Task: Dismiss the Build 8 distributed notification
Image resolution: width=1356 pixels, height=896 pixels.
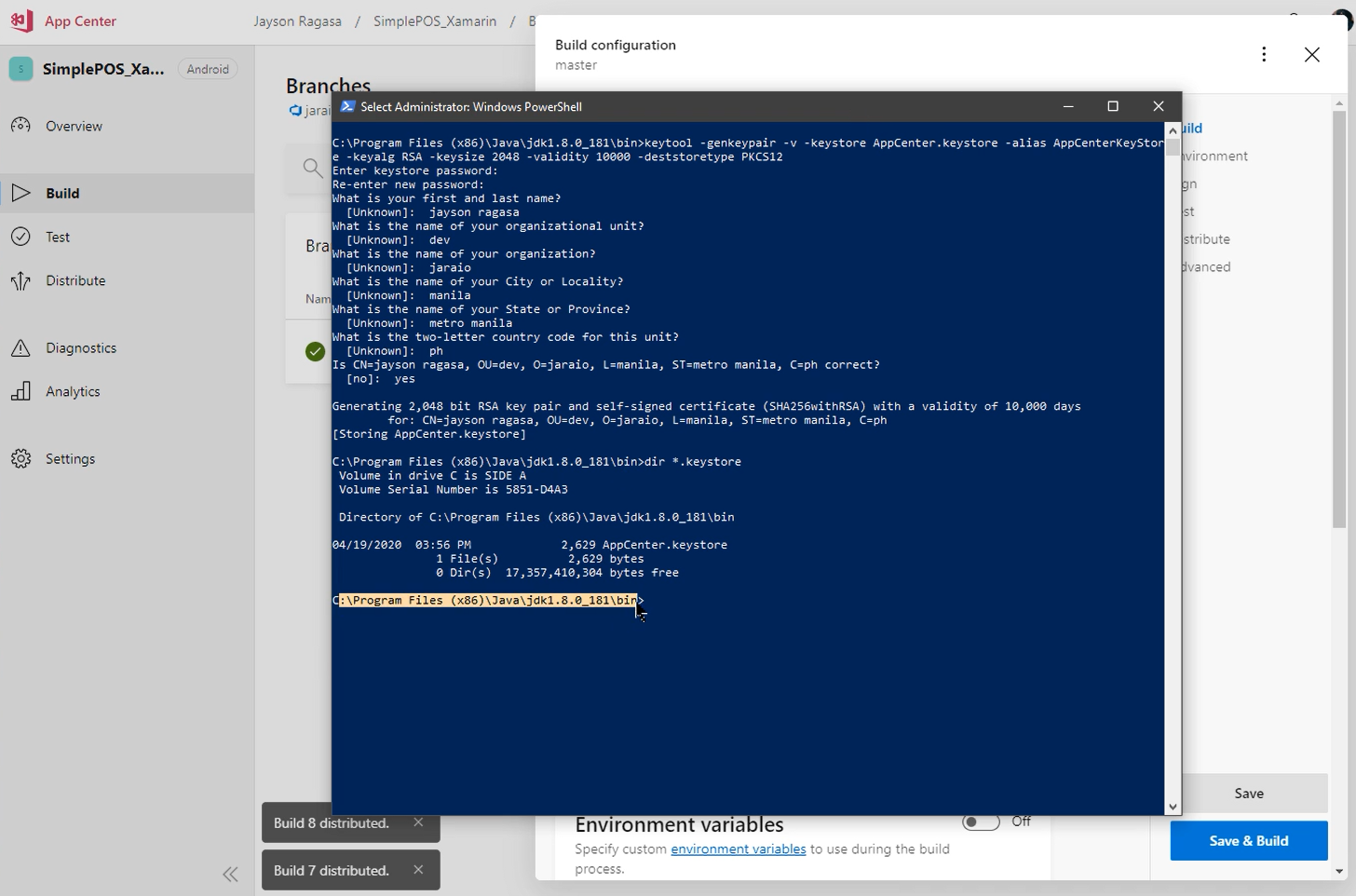Action: pyautogui.click(x=418, y=822)
